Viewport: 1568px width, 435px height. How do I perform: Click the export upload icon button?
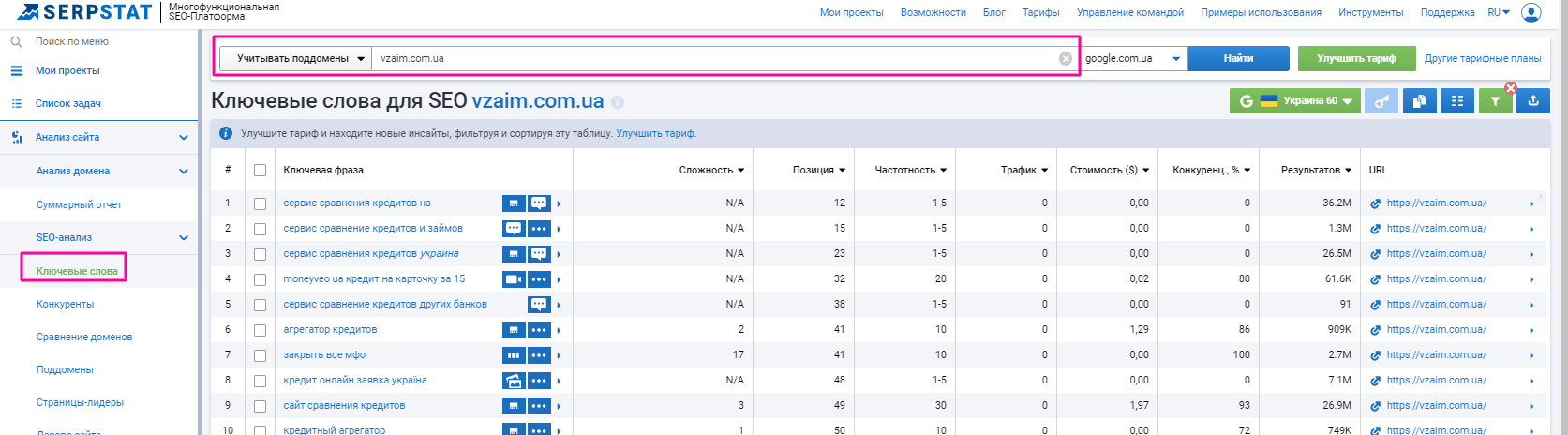(1533, 101)
